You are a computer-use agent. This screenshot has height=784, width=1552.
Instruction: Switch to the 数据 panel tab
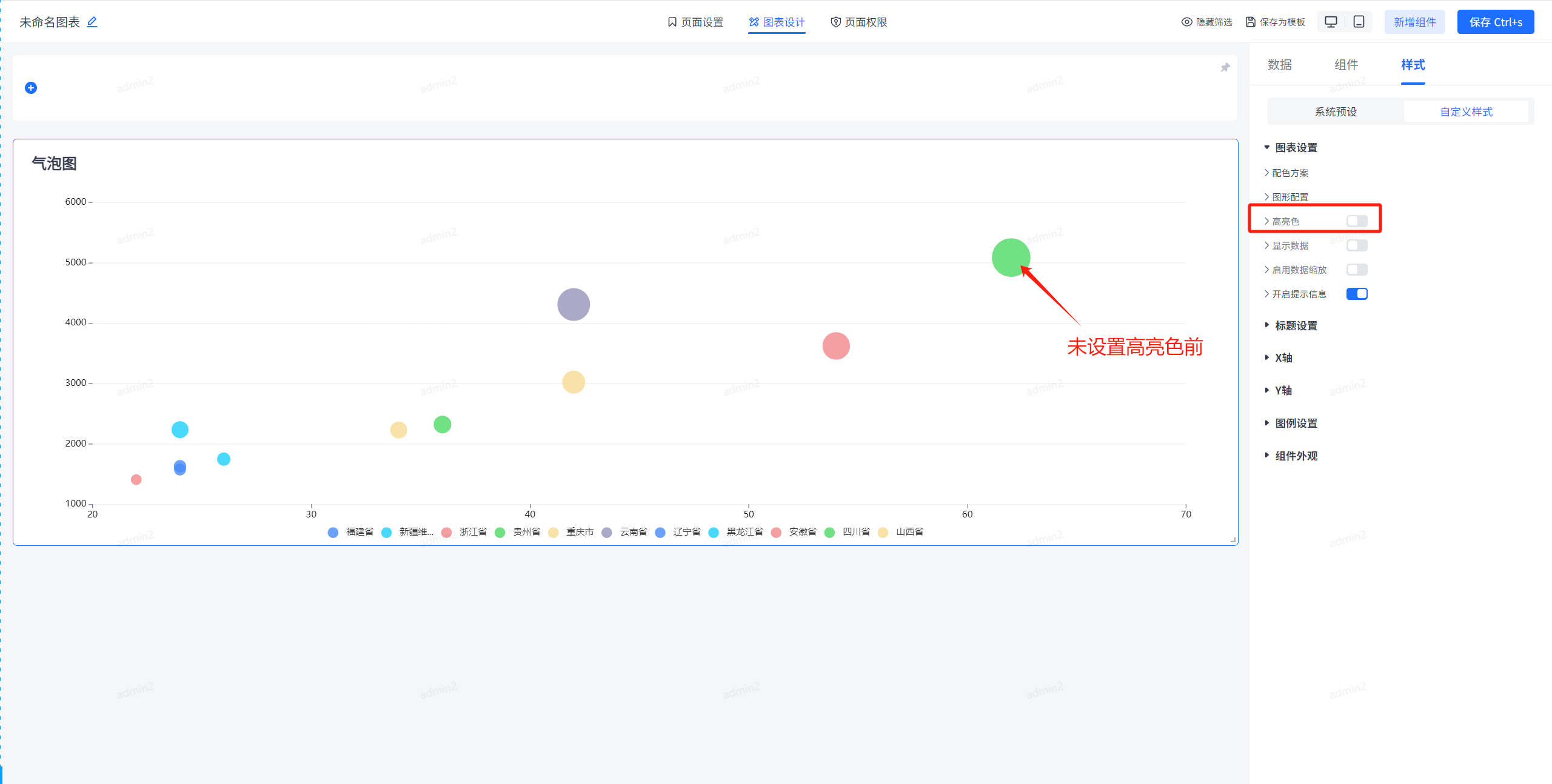point(1280,65)
